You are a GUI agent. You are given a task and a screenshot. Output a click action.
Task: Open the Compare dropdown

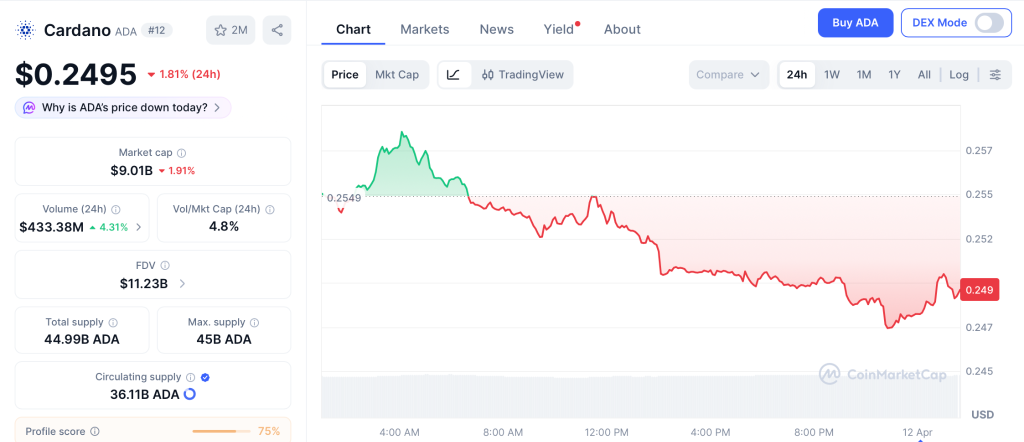729,74
